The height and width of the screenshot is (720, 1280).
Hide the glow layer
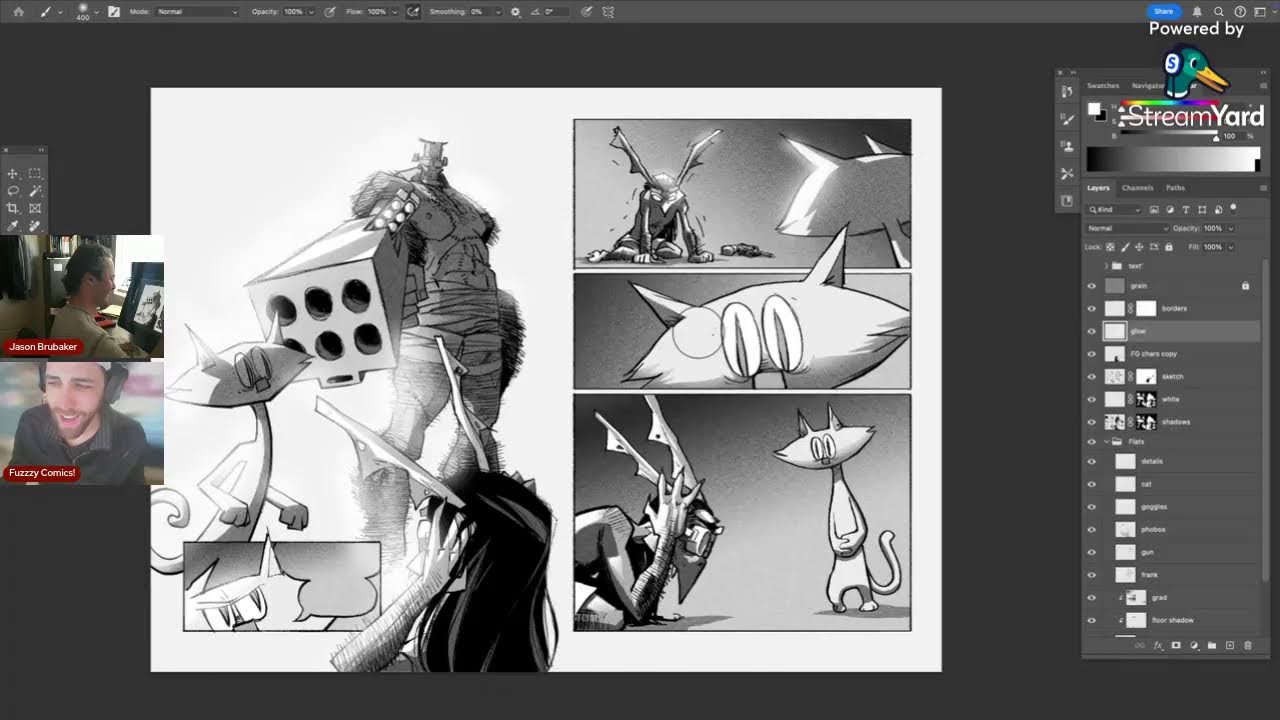(1091, 331)
